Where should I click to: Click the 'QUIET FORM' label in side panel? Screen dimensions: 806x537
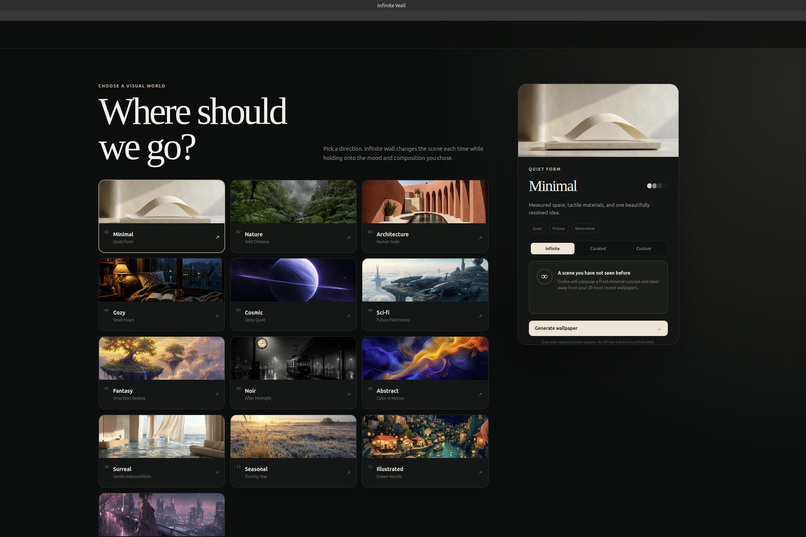(544, 169)
